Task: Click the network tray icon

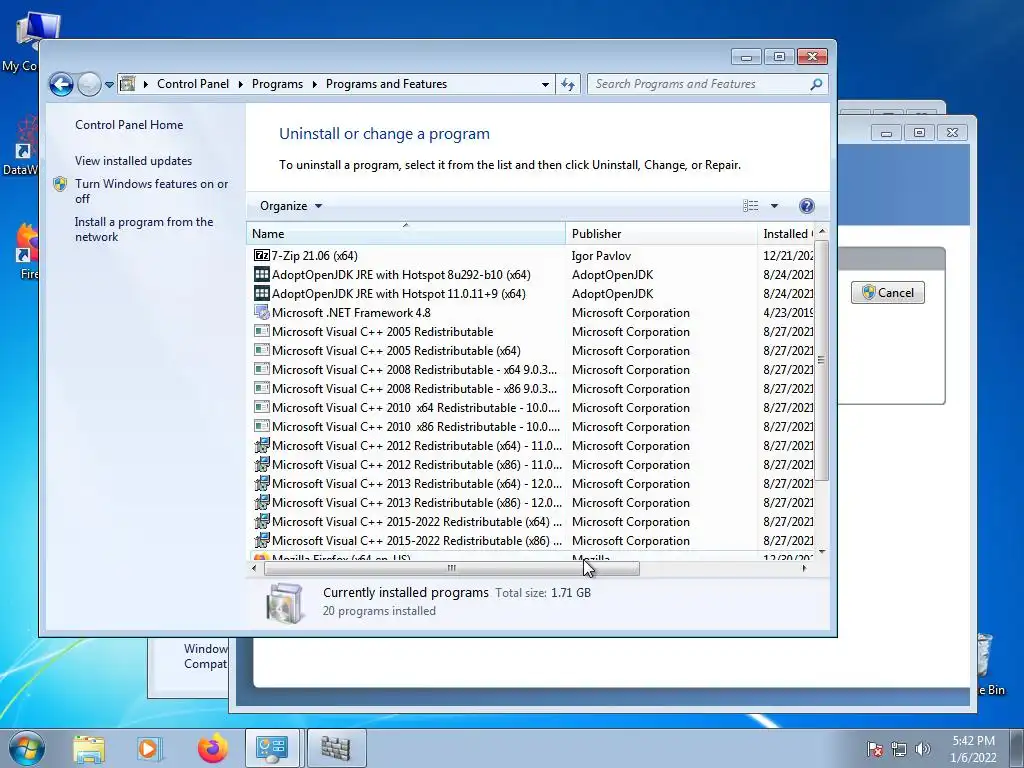Action: coord(899,750)
